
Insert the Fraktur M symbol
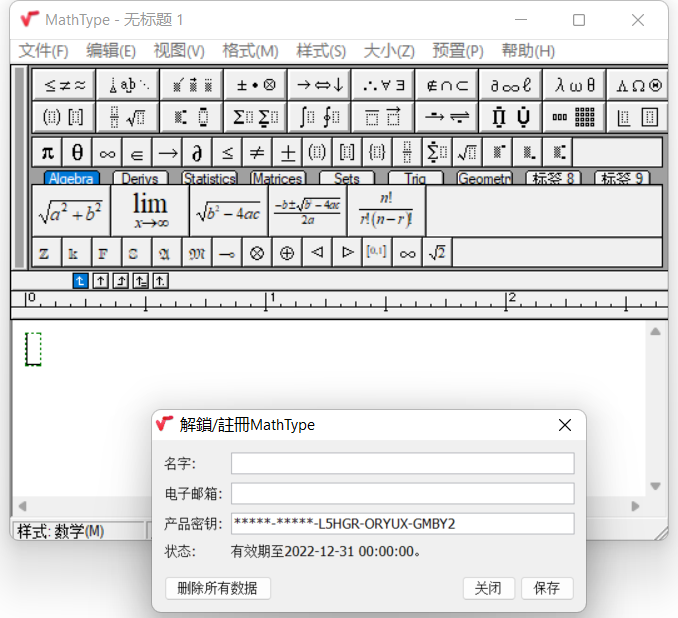(x=197, y=253)
